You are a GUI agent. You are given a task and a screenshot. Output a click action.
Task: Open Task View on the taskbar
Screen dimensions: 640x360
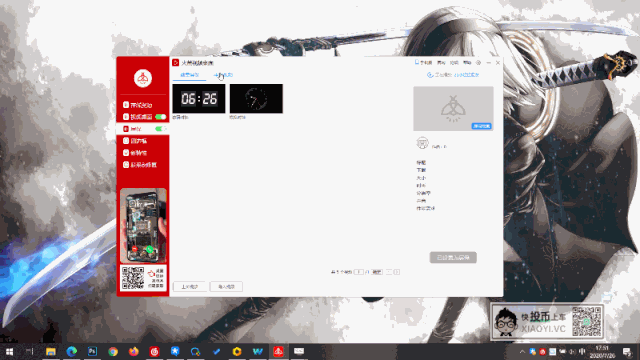[x=30, y=351]
